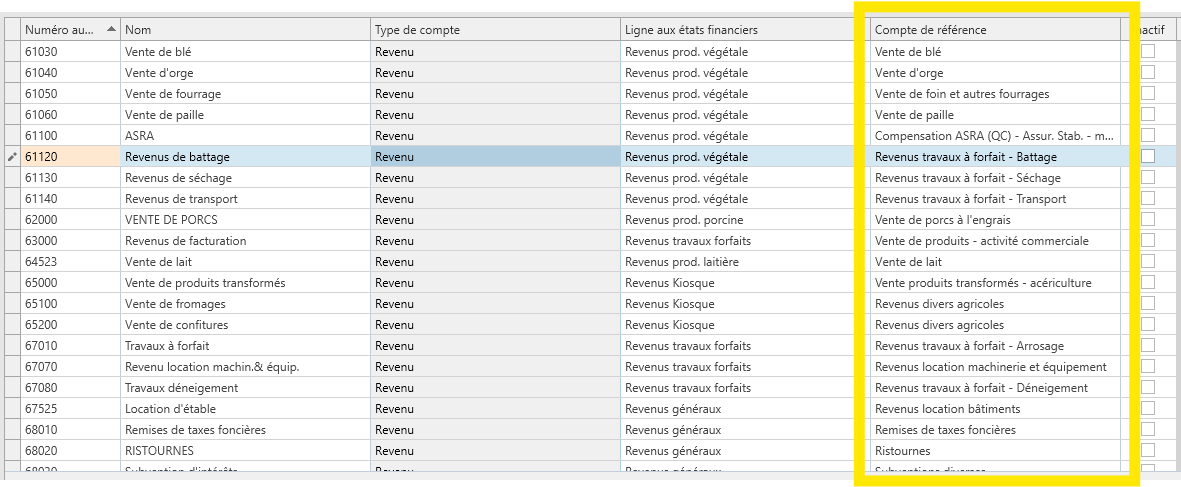Click account number 62000
This screenshot has height=487, width=1181.
70,220
